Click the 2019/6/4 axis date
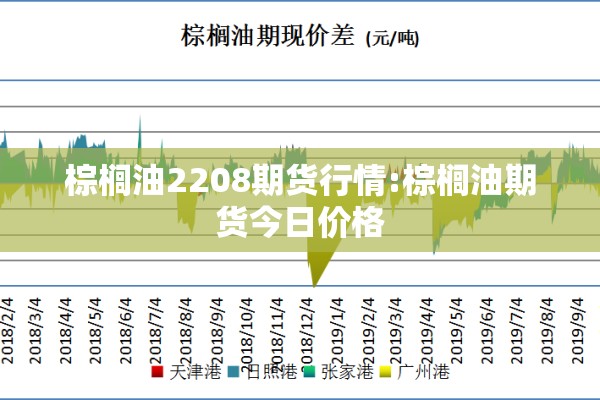This screenshot has width=600, height=400. [x=486, y=330]
